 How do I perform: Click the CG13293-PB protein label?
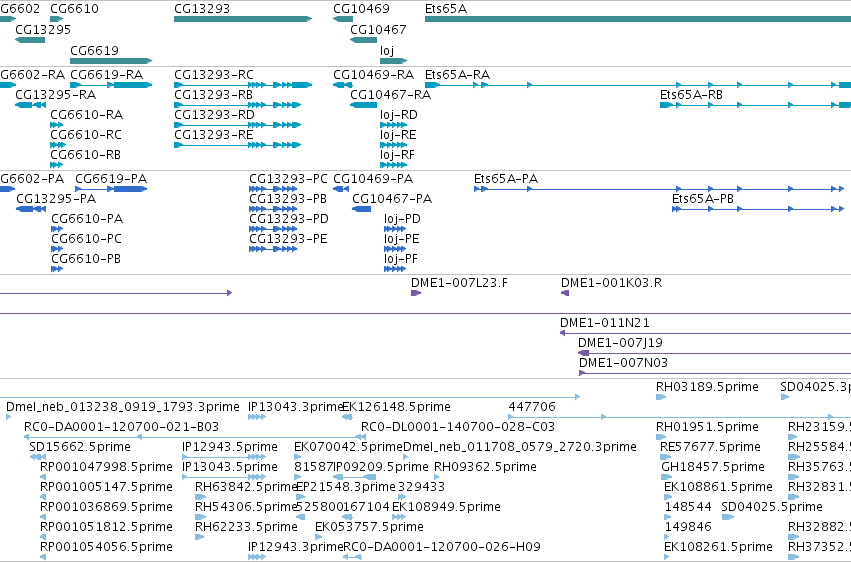pos(288,199)
